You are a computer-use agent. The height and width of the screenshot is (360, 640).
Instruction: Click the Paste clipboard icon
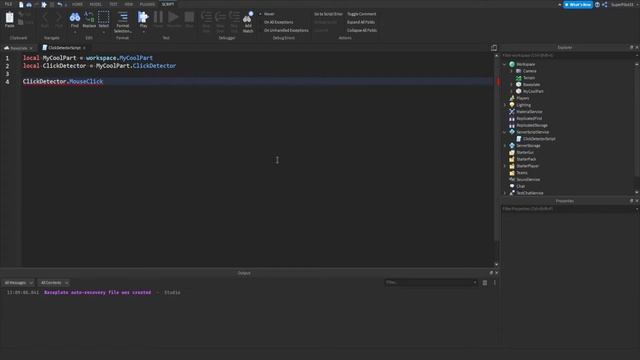9,19
